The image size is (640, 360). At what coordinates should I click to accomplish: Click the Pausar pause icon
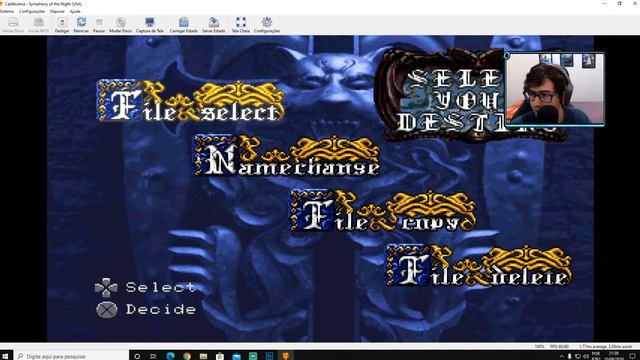click(99, 25)
